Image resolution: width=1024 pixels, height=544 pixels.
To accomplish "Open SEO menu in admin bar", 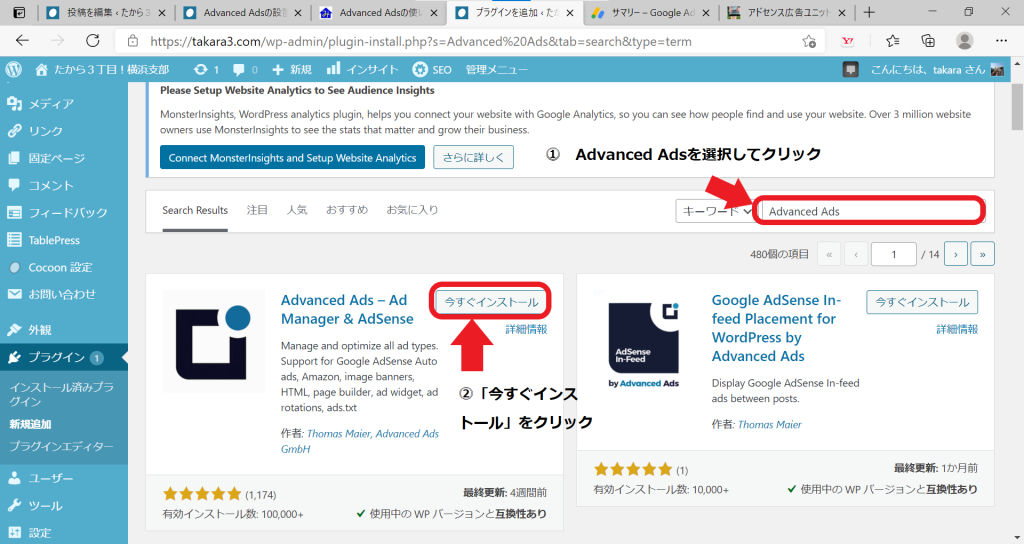I will click(x=432, y=69).
